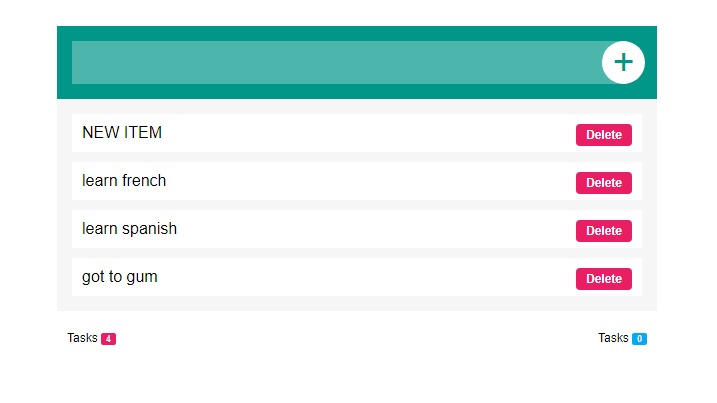Click empty space in learn spanish row

click(x=370, y=229)
